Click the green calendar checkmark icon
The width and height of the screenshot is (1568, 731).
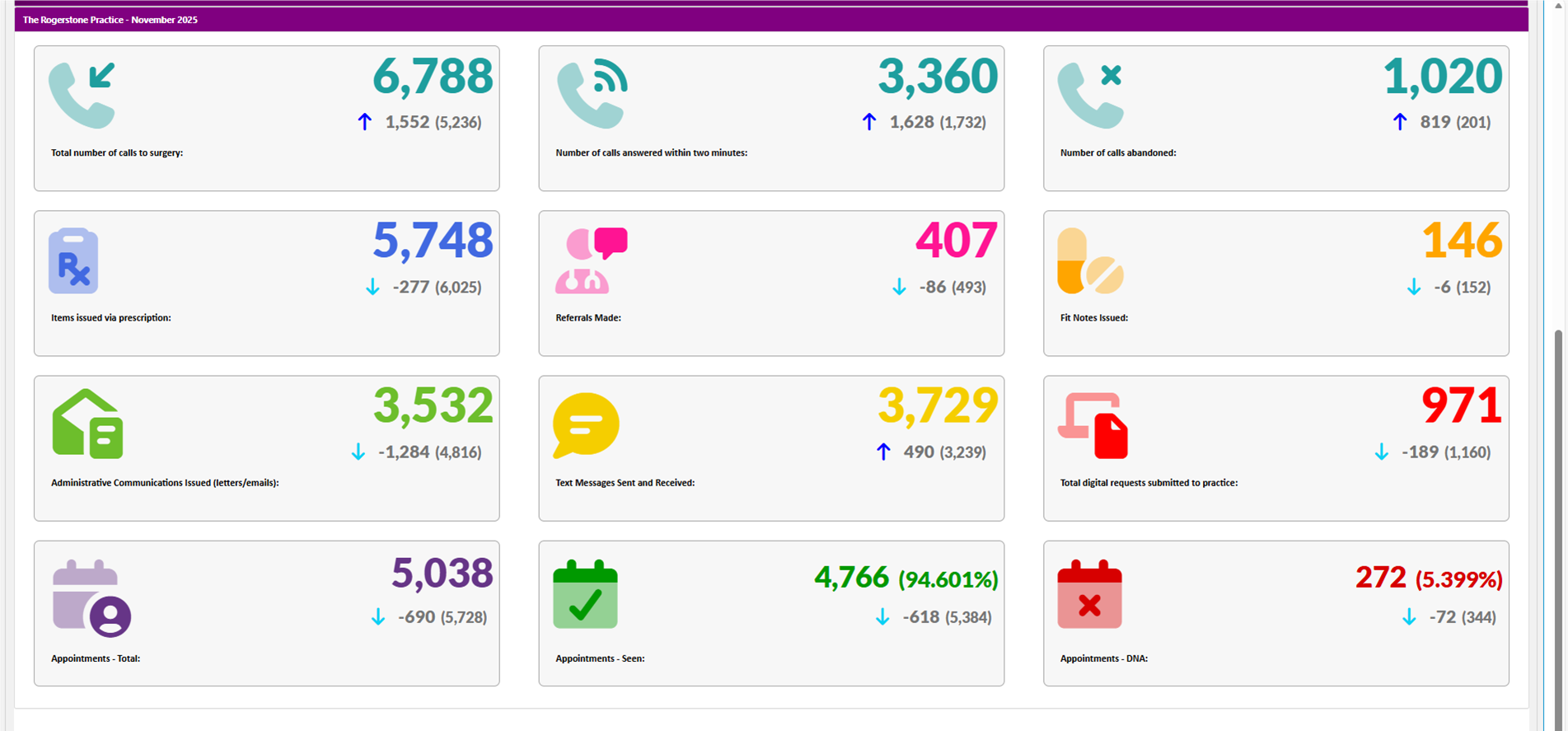pyautogui.click(x=585, y=594)
